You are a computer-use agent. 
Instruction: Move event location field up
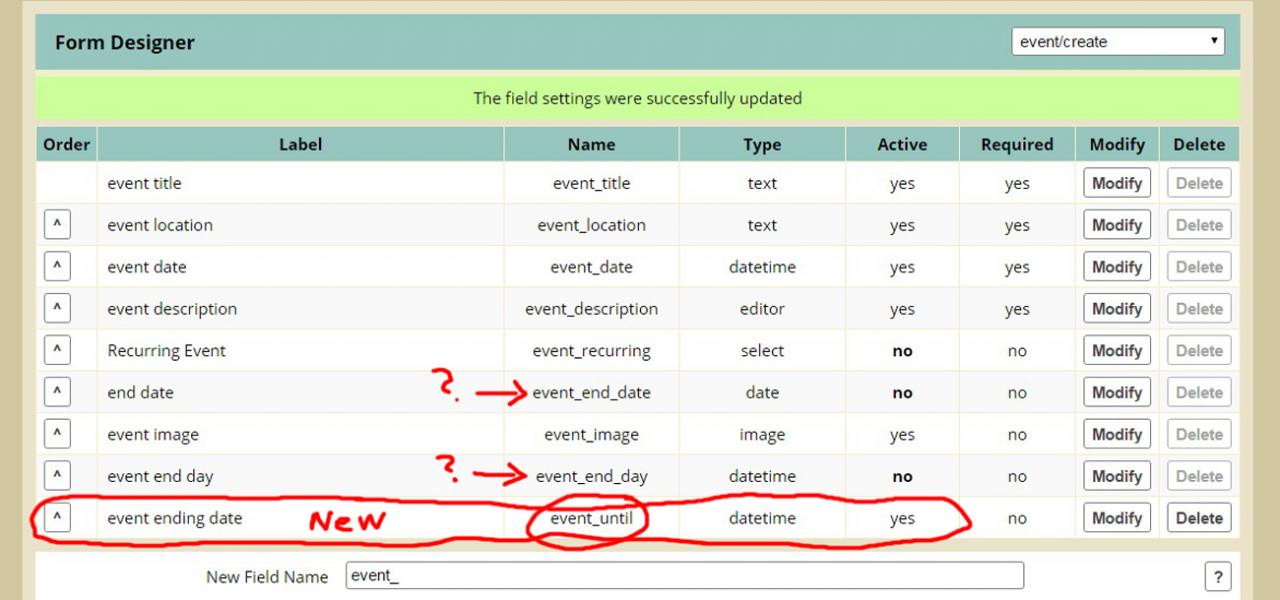[x=57, y=225]
